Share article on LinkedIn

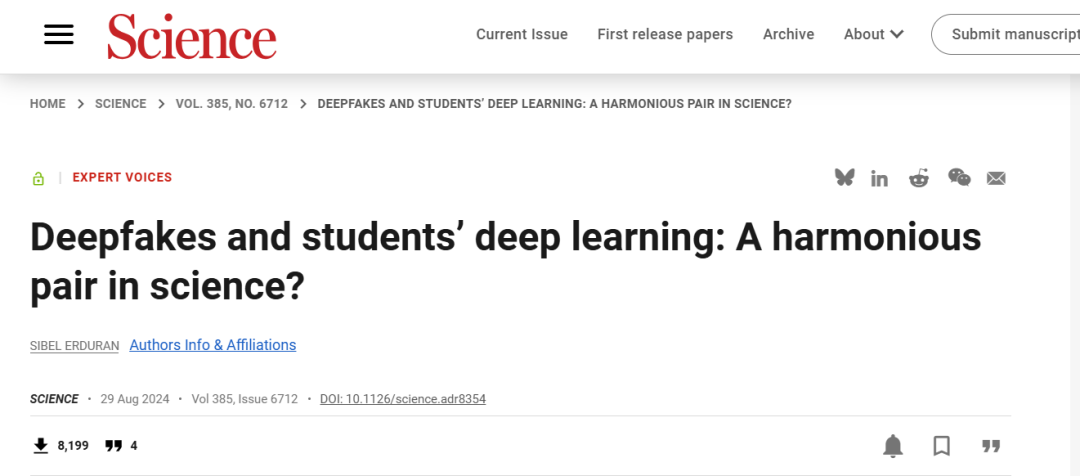coord(880,178)
